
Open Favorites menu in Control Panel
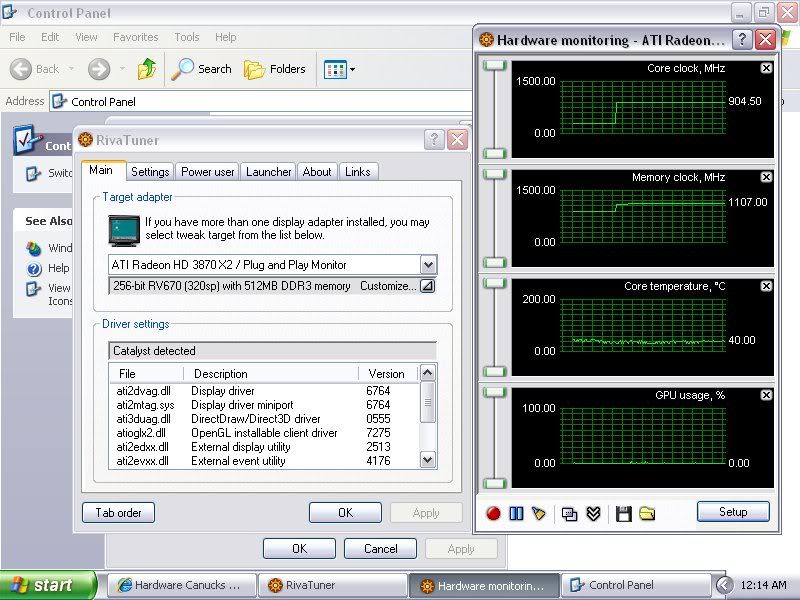coord(136,37)
